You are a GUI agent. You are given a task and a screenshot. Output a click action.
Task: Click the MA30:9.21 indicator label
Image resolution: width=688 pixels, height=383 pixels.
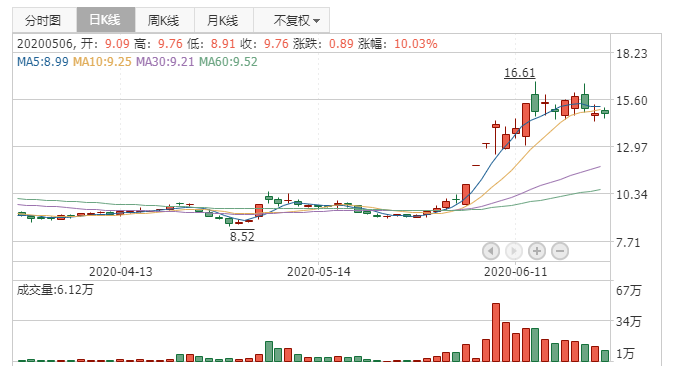click(165, 62)
